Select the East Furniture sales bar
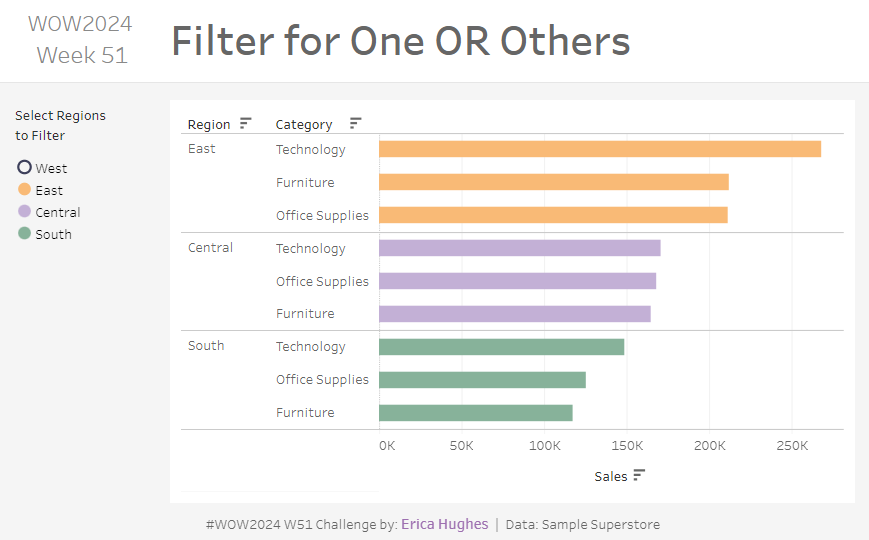Screen dimensions: 869x540 tap(553, 182)
